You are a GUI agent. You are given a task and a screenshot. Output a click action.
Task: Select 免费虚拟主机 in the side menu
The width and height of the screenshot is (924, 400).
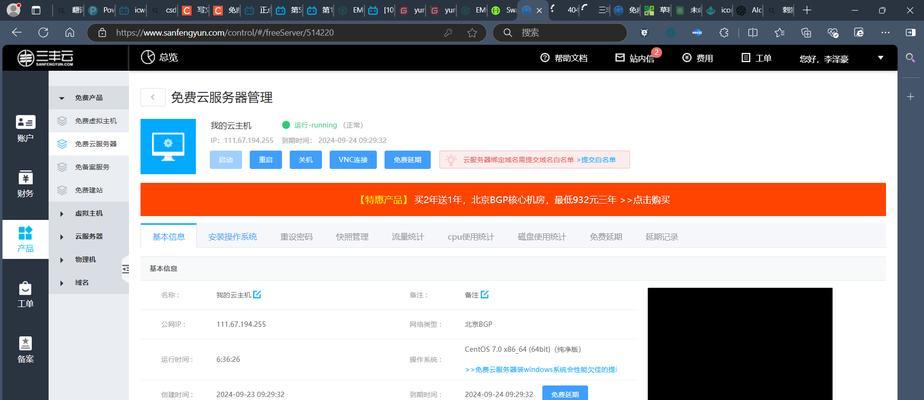pos(88,121)
